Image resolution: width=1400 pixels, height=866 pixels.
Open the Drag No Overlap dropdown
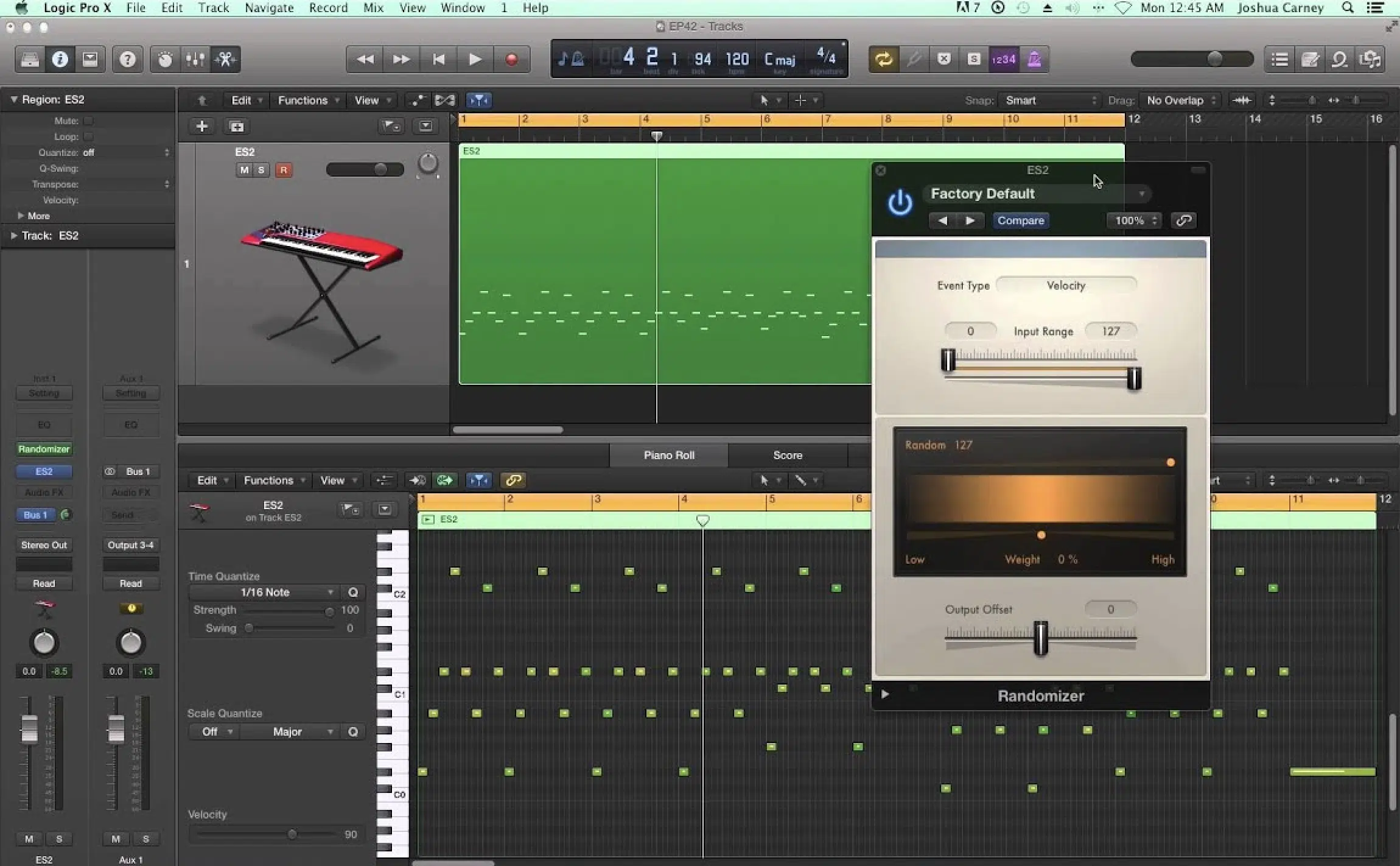coord(1180,100)
